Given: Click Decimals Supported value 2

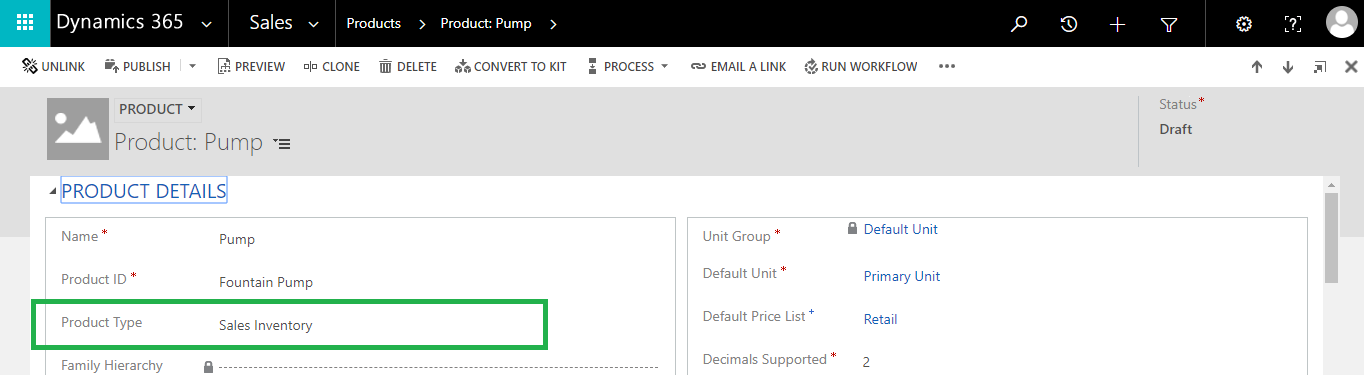Looking at the screenshot, I should point(866,362).
